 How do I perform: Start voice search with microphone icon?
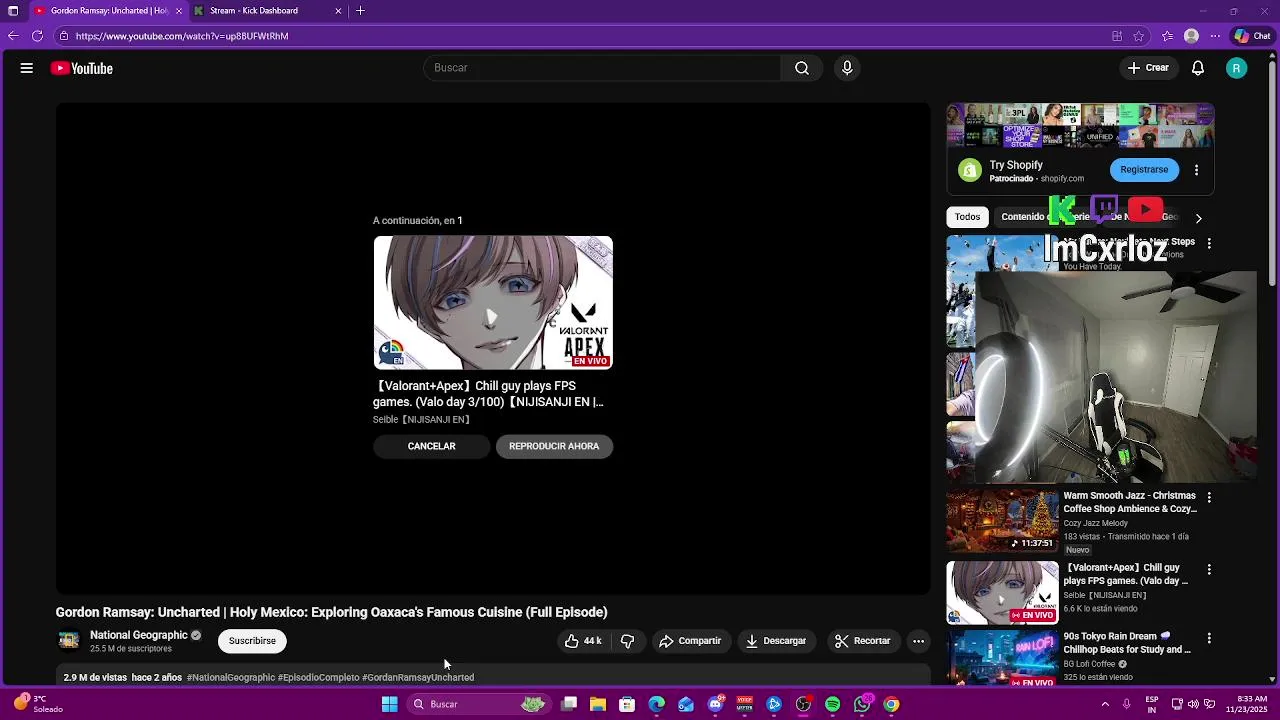click(x=847, y=68)
